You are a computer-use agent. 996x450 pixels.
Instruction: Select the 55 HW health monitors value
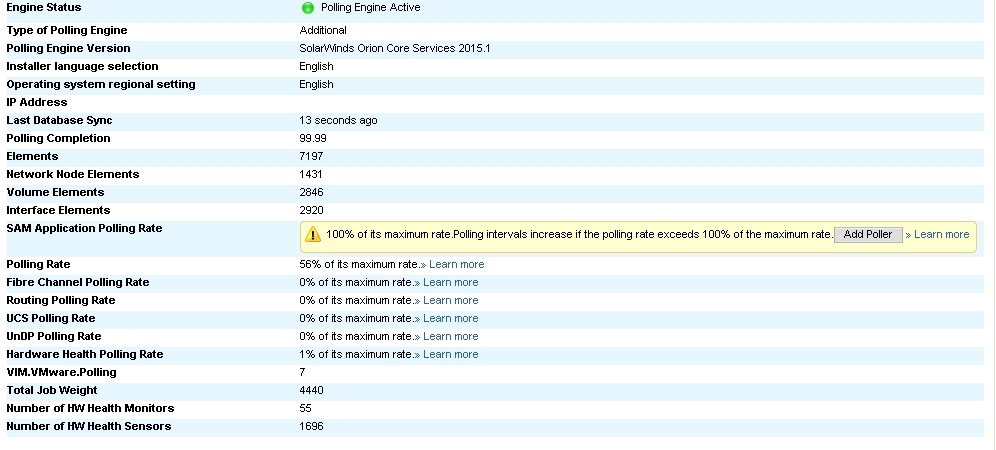pos(306,409)
